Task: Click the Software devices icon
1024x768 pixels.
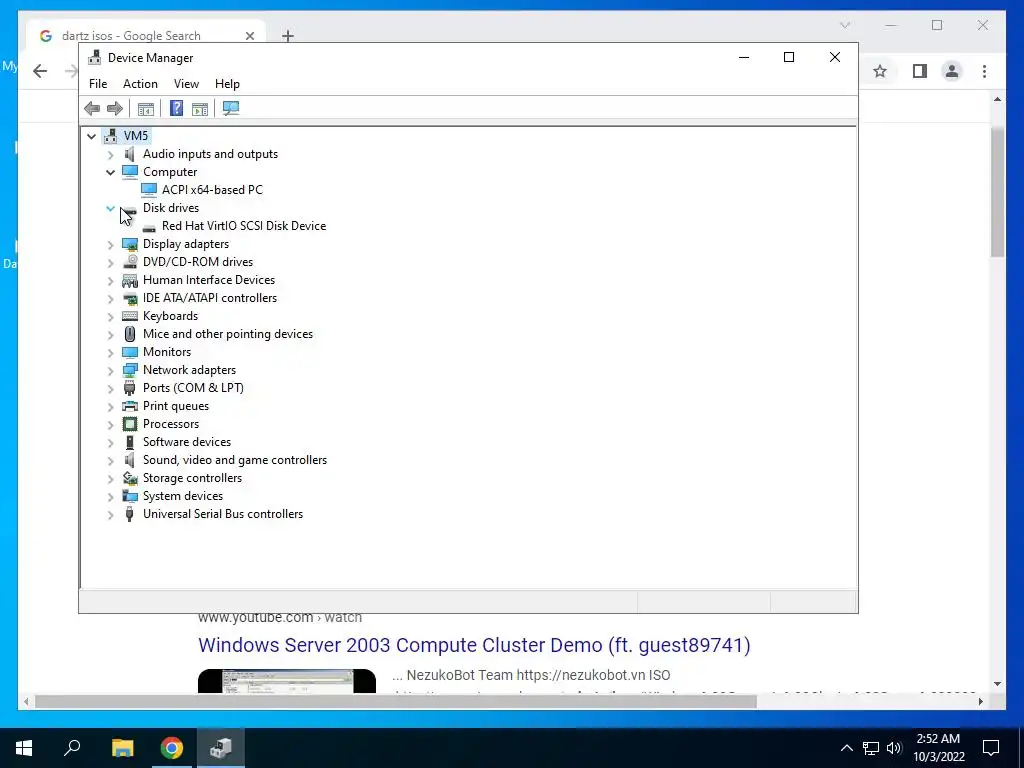Action: point(130,442)
